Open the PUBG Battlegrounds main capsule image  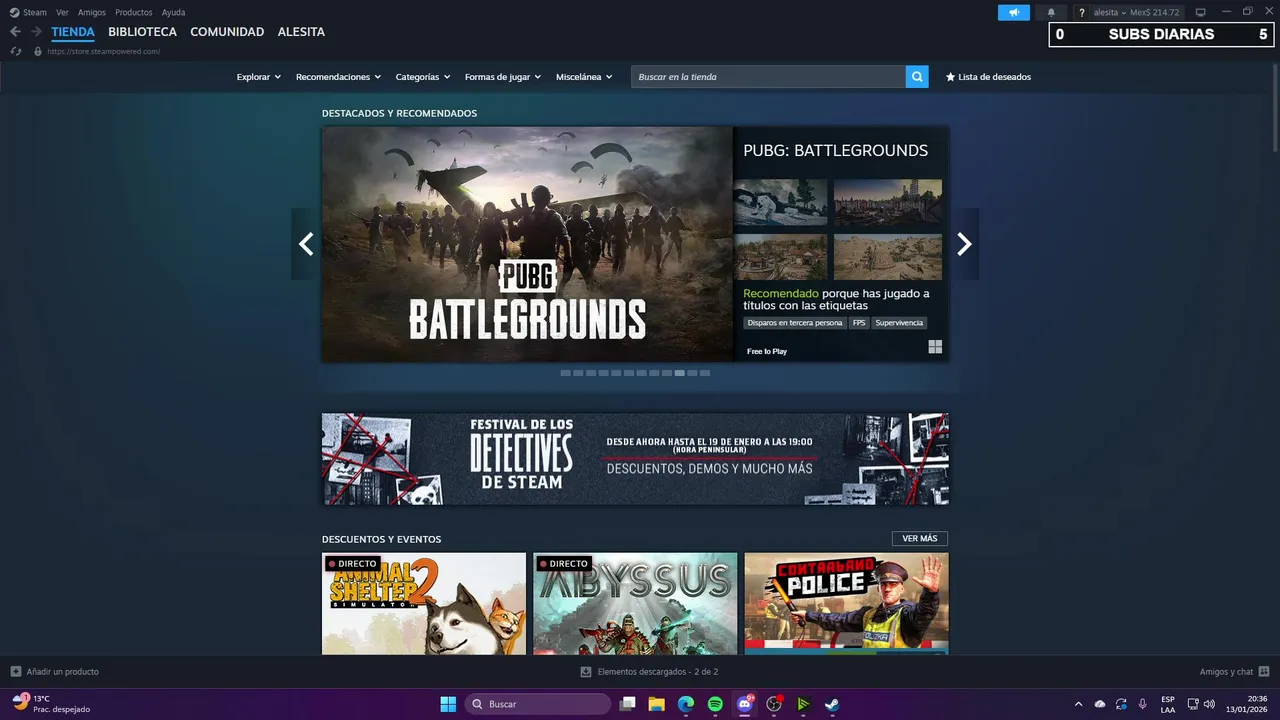(x=527, y=244)
